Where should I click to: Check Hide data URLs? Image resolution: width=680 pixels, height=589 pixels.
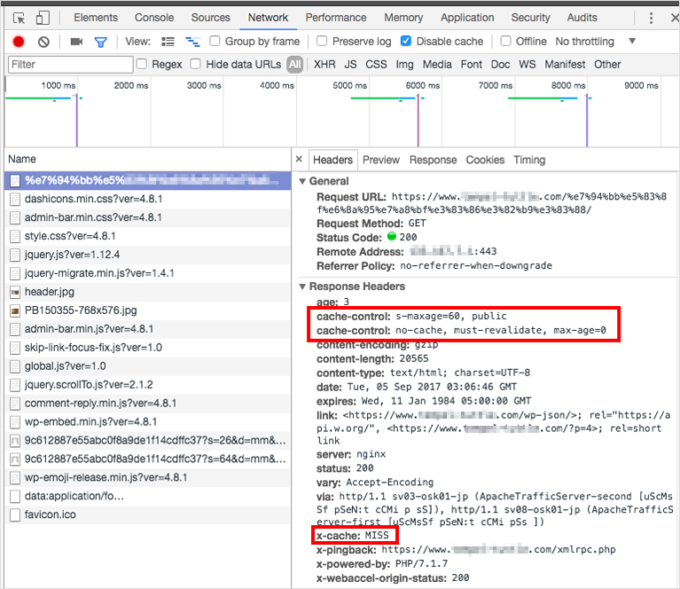(x=196, y=64)
